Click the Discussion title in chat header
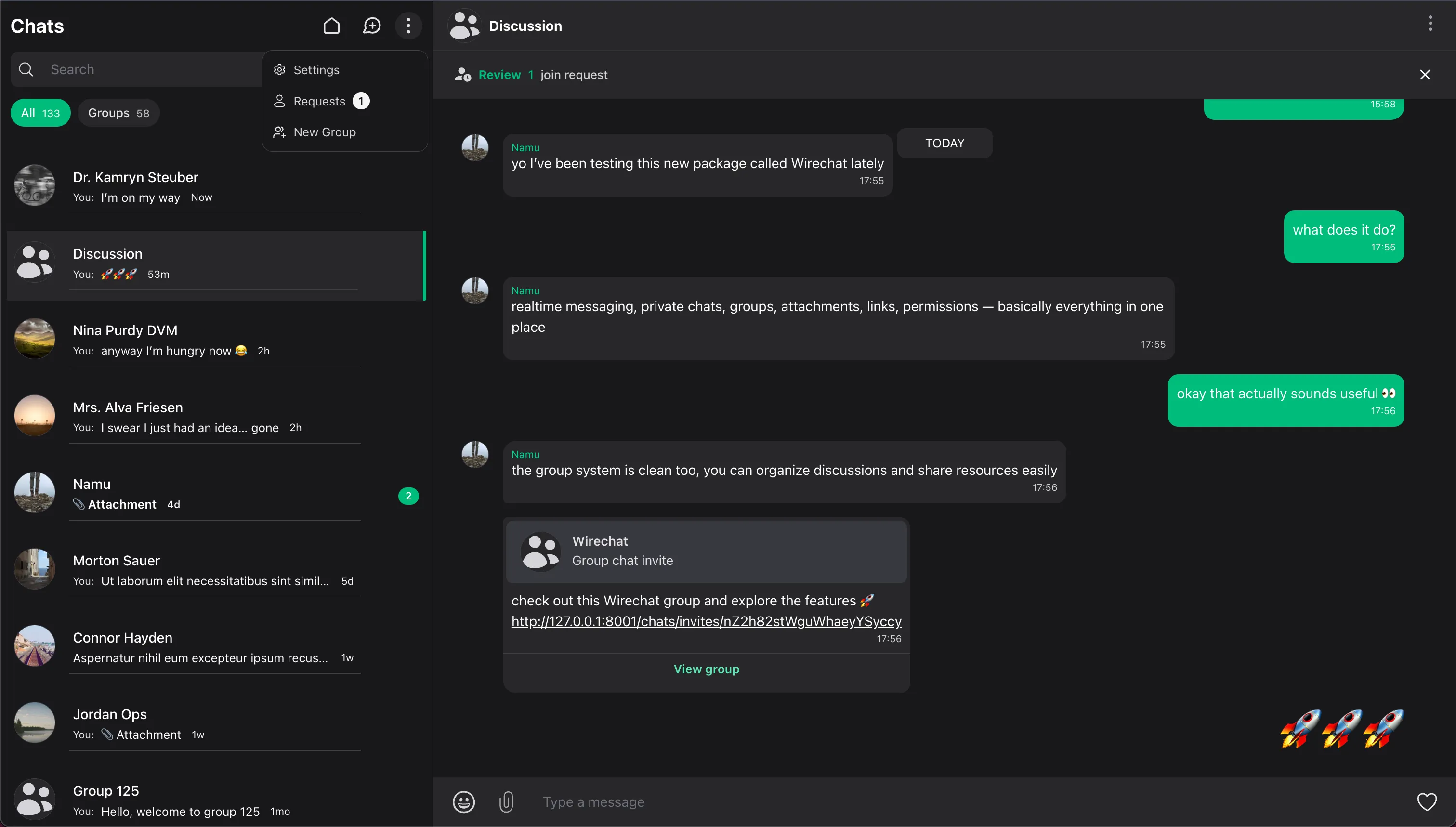 (x=525, y=26)
